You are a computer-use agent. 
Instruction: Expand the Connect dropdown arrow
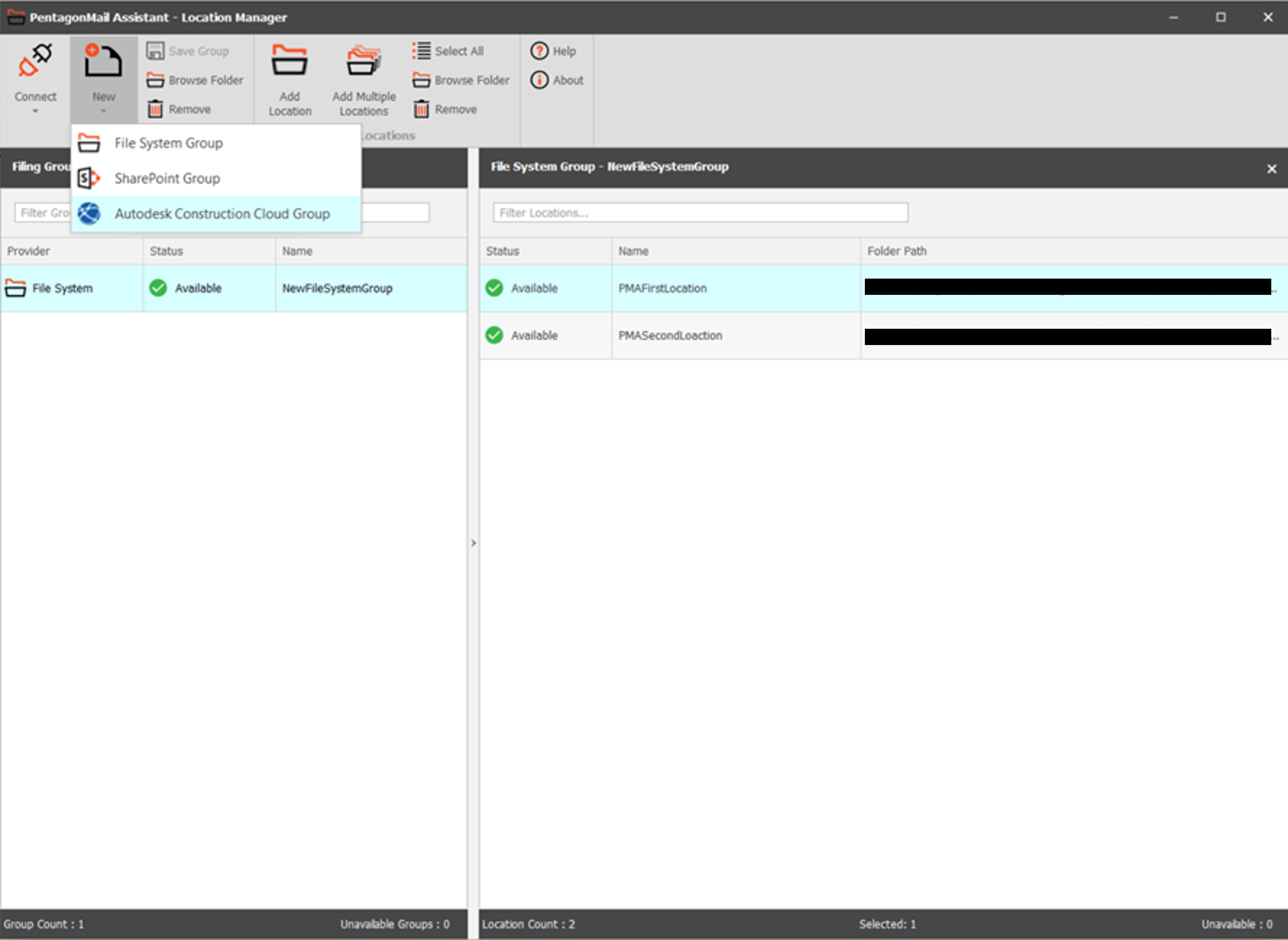[35, 111]
